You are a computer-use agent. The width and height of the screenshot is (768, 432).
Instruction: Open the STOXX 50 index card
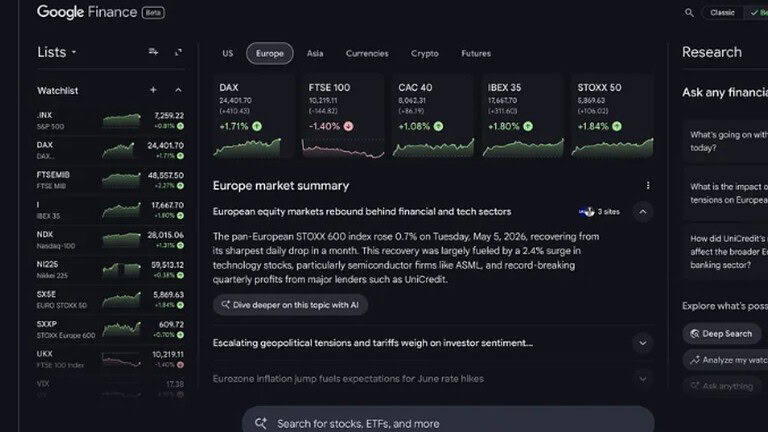point(612,117)
